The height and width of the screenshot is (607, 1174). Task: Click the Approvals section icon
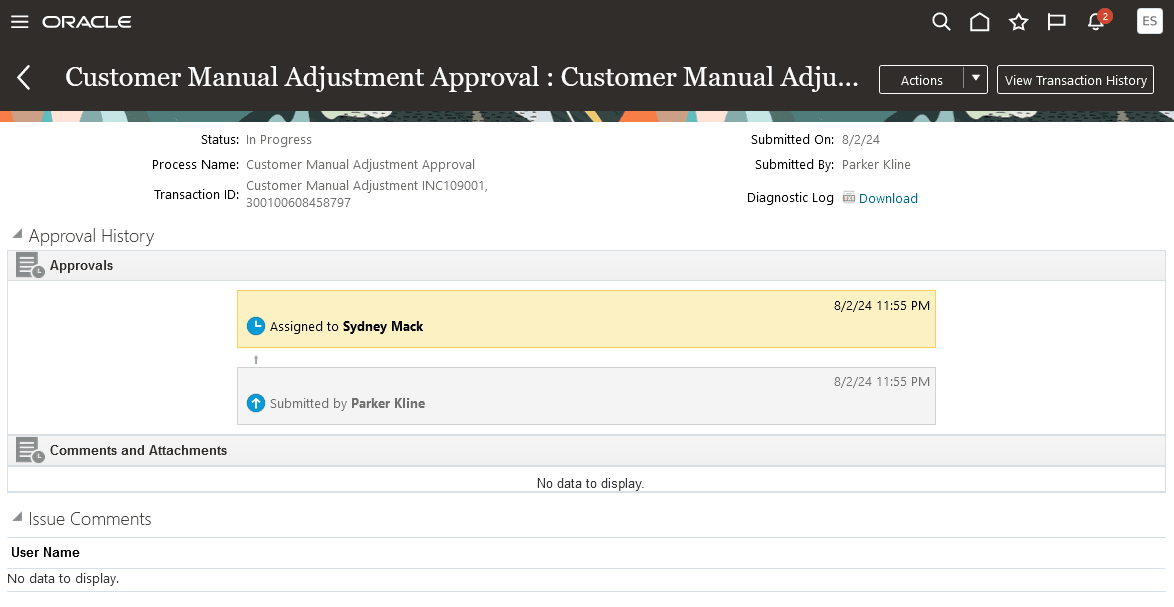pyautogui.click(x=30, y=265)
